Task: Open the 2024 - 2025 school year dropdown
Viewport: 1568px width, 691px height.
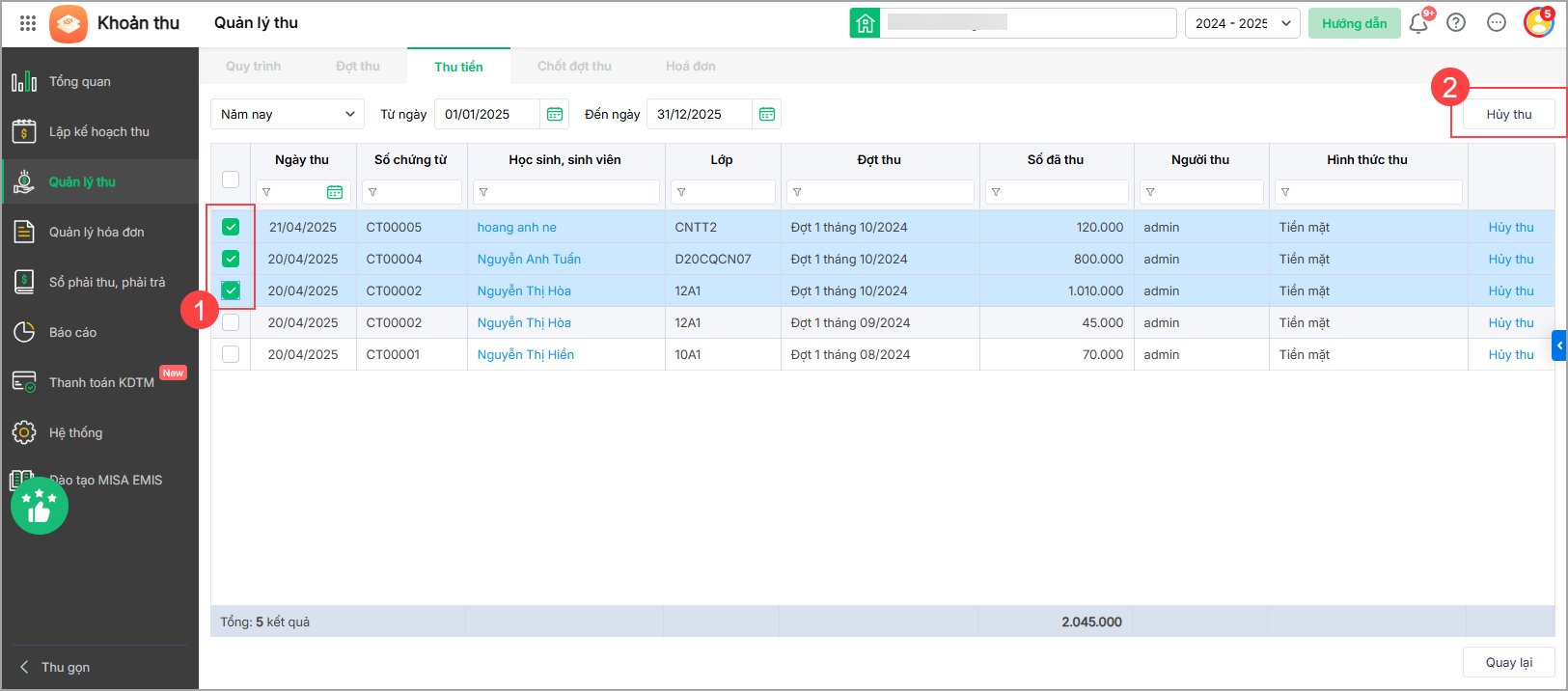Action: (1242, 23)
